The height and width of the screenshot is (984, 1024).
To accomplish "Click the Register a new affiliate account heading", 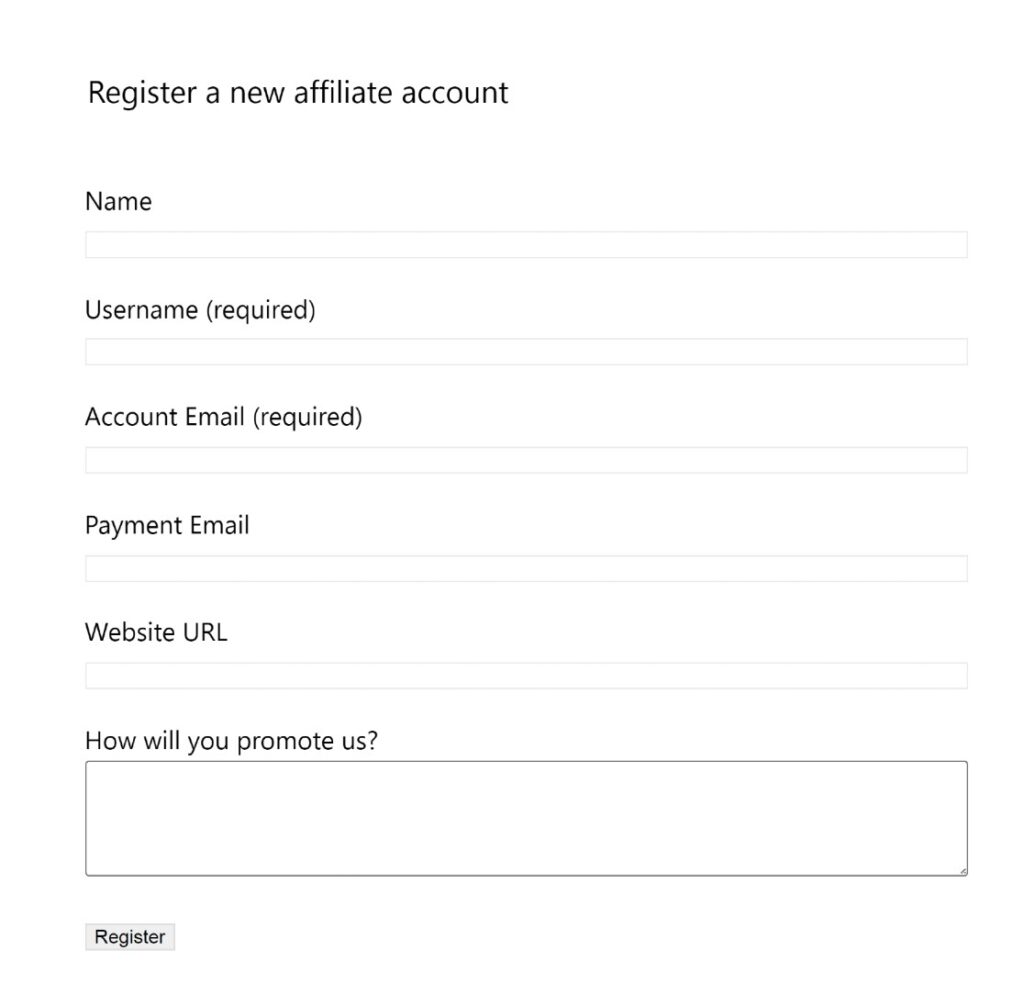I will pyautogui.click(x=298, y=93).
